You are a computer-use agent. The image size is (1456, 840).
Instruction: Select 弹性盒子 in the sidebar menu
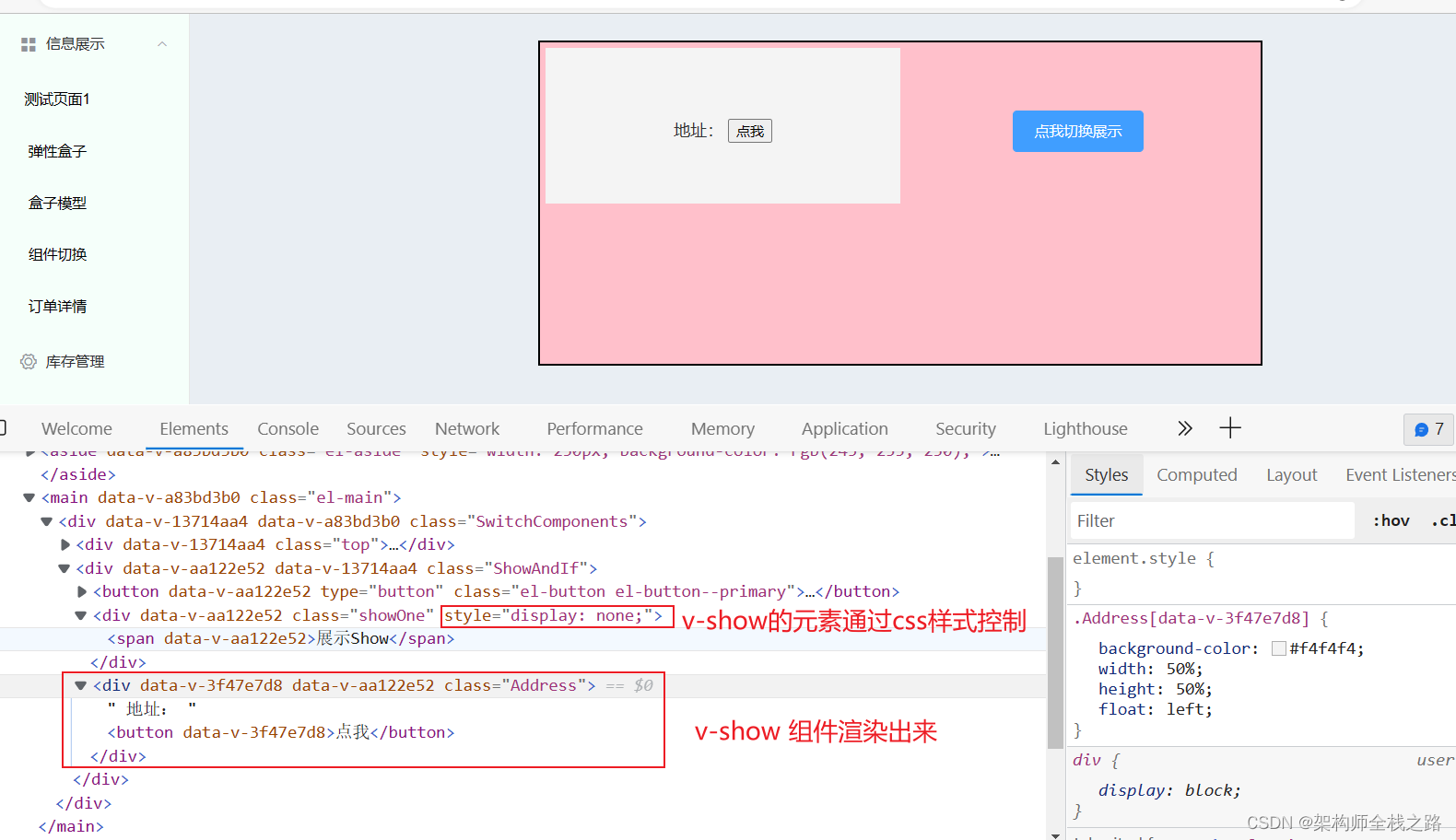pyautogui.click(x=57, y=151)
